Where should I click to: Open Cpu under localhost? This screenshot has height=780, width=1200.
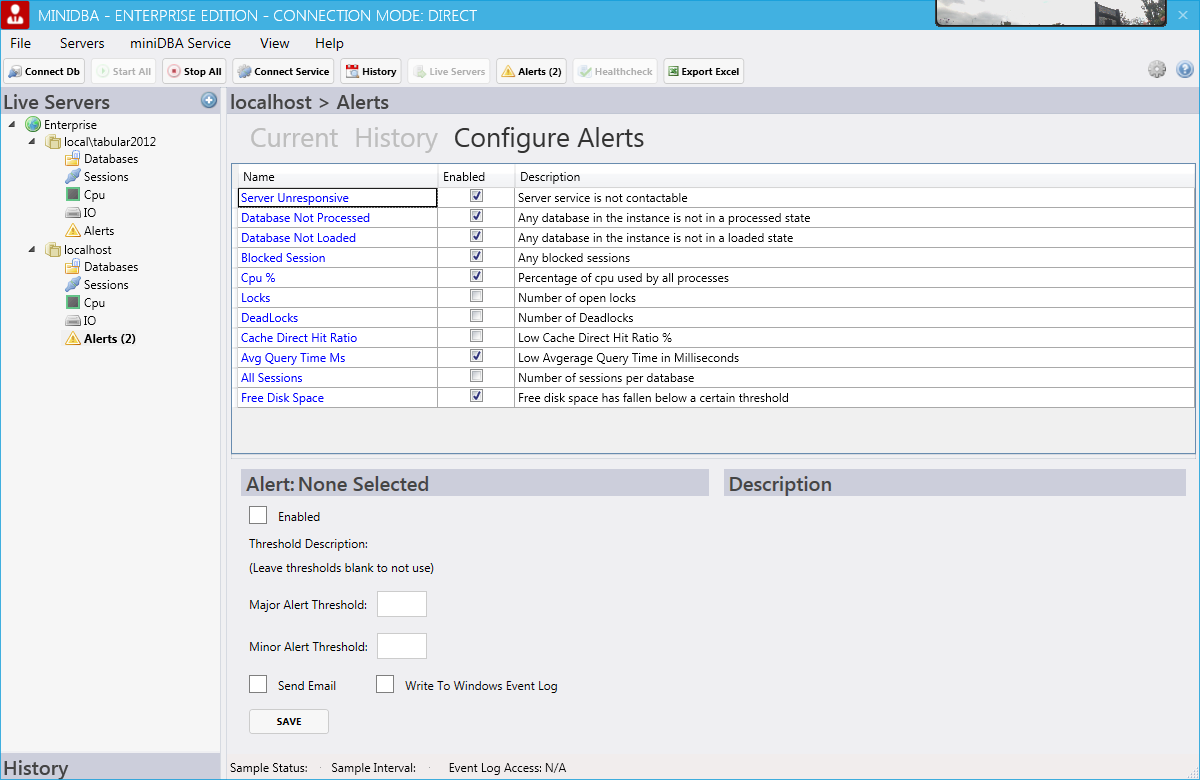tap(85, 303)
